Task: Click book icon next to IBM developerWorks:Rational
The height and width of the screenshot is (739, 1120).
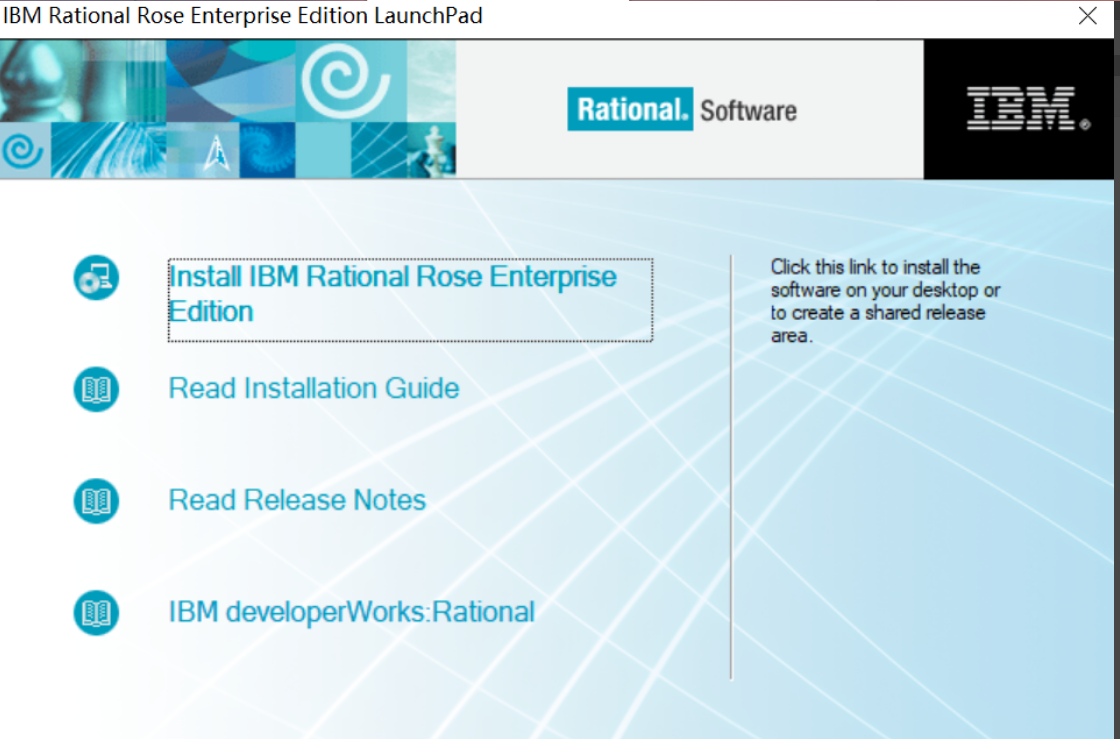Action: (x=96, y=613)
